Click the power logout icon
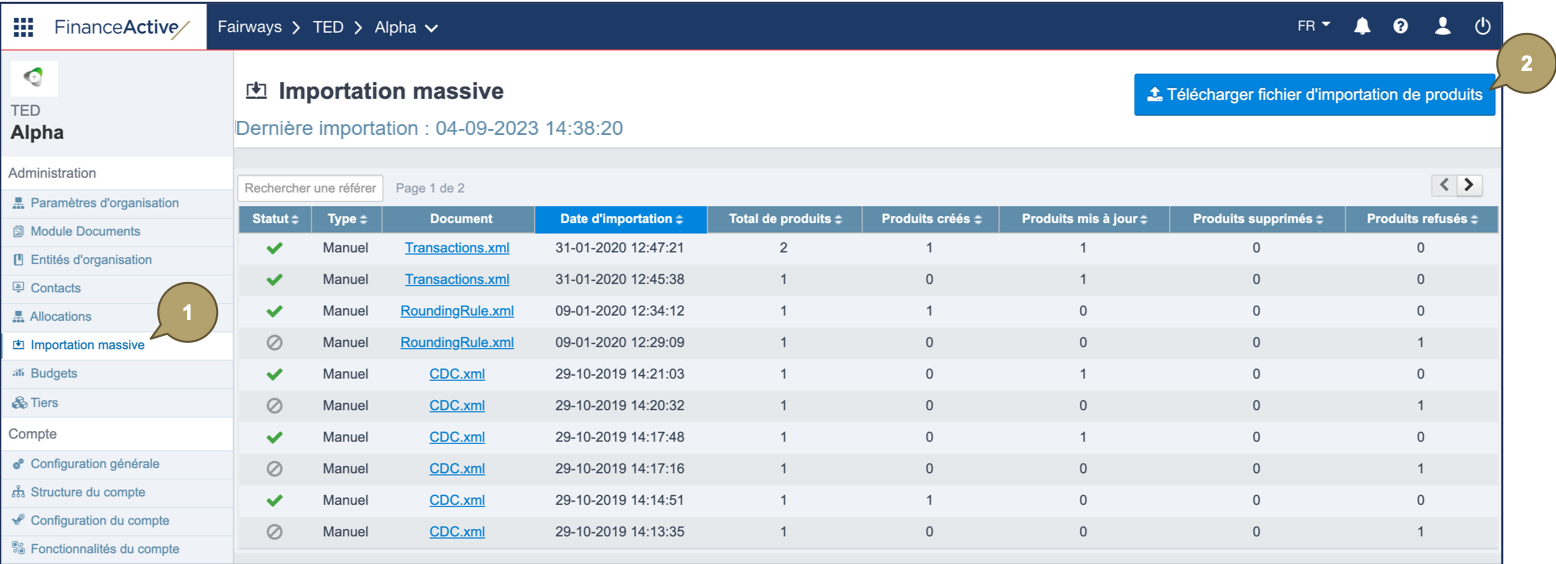The width and height of the screenshot is (1556, 564). pos(1483,27)
